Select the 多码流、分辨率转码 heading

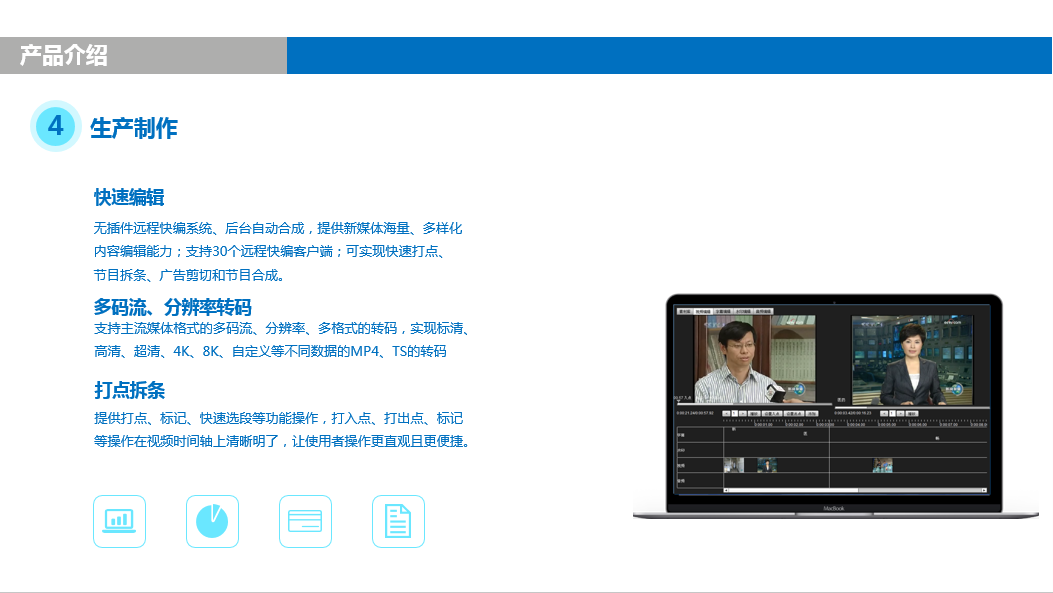pos(173,307)
